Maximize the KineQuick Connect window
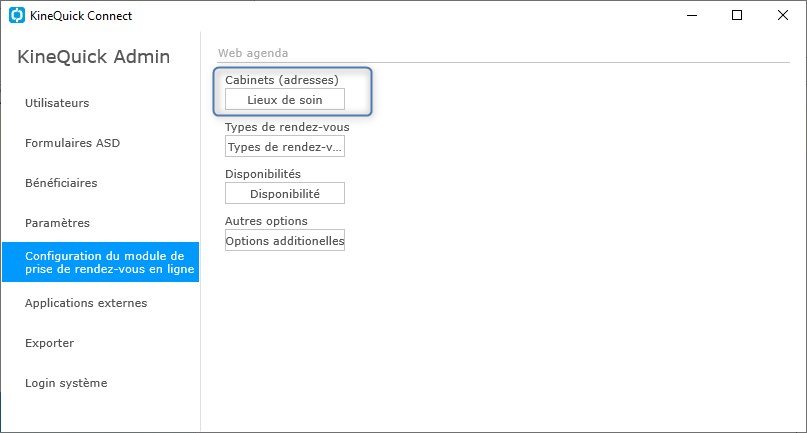The height and width of the screenshot is (433, 807). pyautogui.click(x=737, y=15)
